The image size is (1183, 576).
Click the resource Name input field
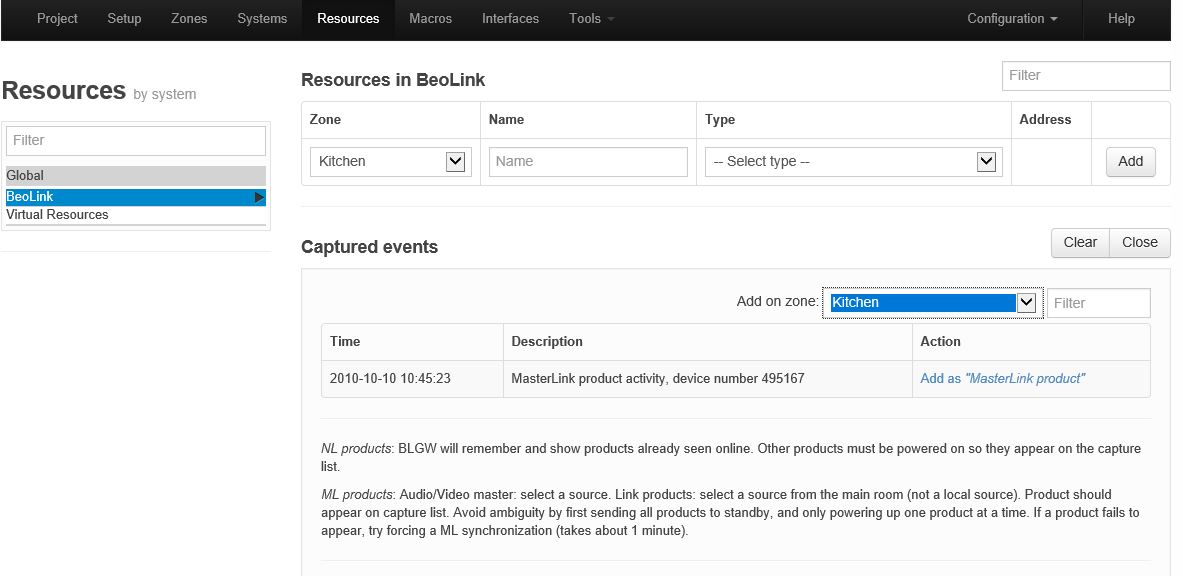[x=588, y=162]
